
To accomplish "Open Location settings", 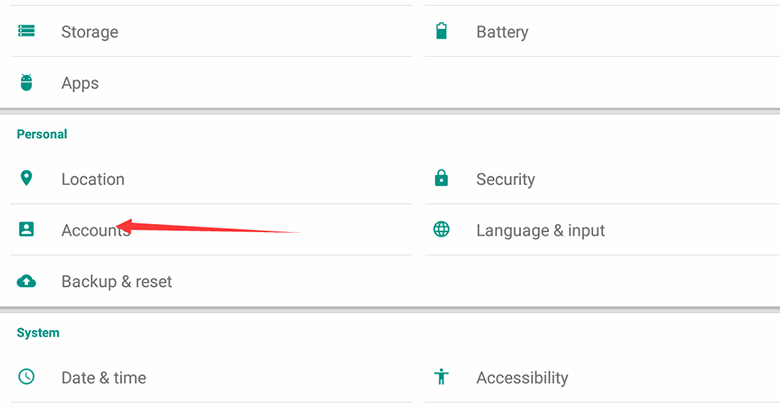I will click(93, 179).
